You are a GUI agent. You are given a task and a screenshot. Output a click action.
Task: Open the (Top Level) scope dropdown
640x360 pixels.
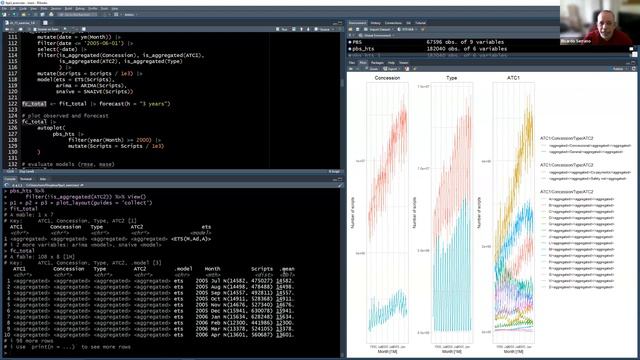tap(27, 171)
